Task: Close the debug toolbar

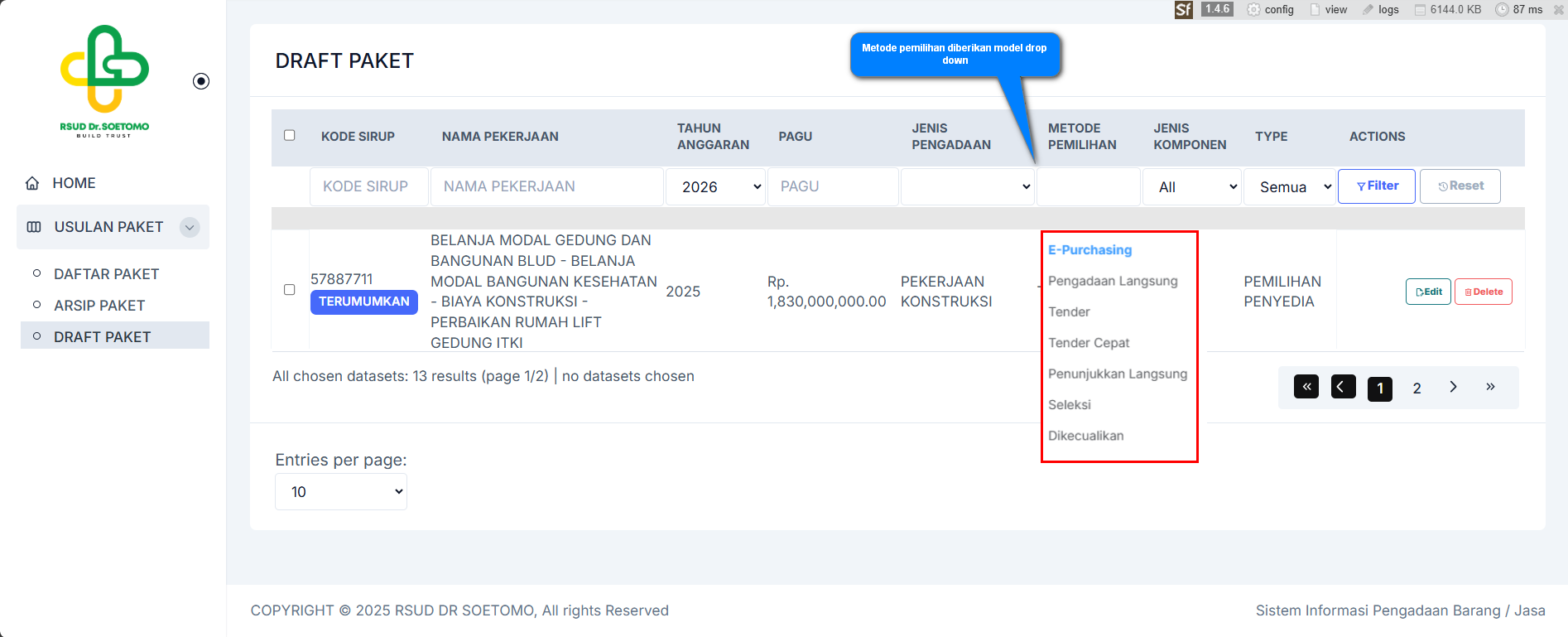Action: [1559, 10]
